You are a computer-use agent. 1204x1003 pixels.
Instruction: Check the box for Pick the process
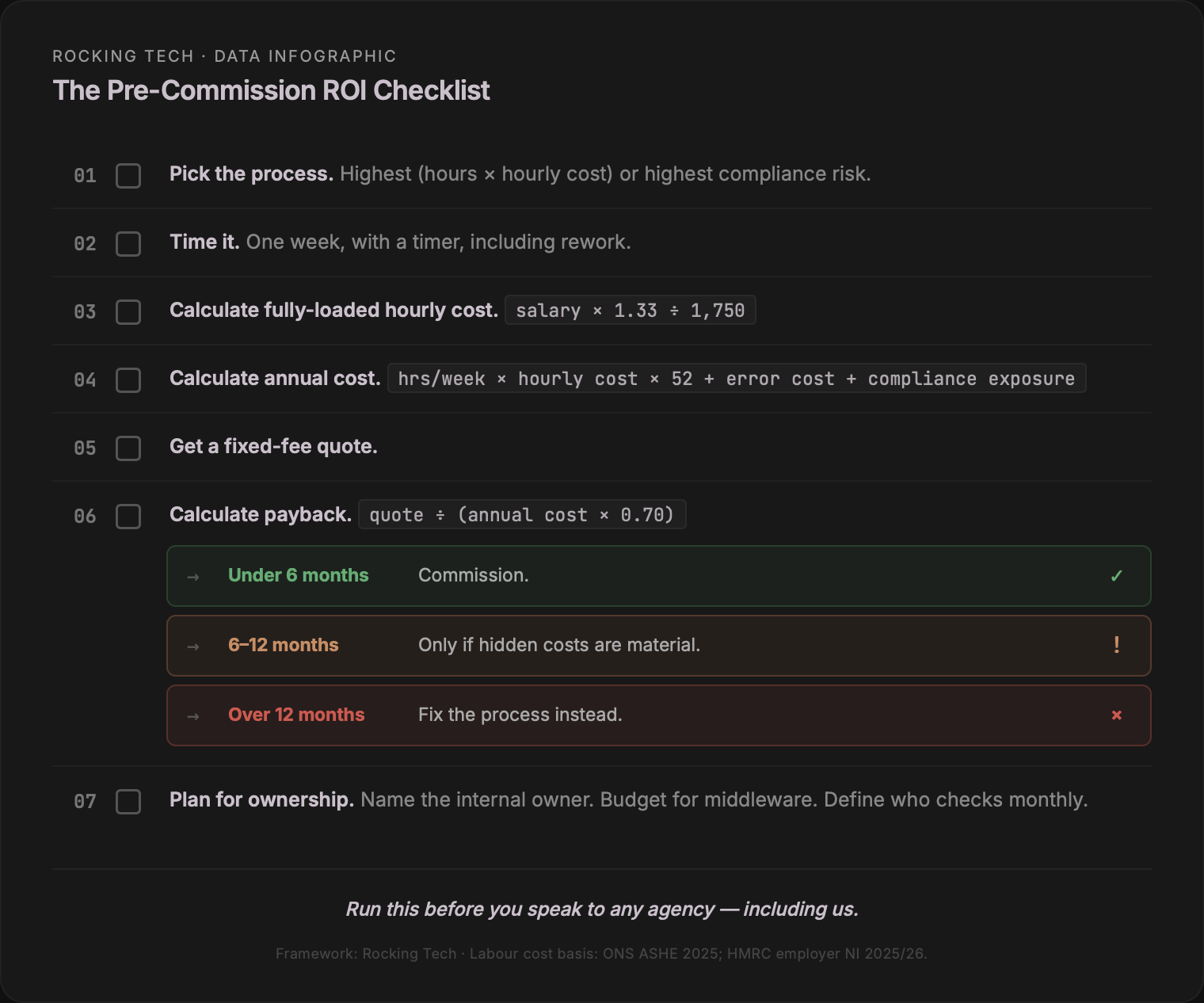pos(128,176)
